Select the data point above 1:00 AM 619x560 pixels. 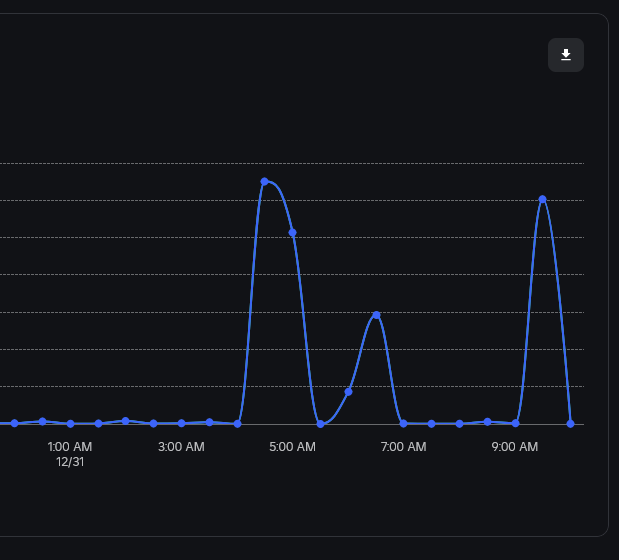(70, 424)
